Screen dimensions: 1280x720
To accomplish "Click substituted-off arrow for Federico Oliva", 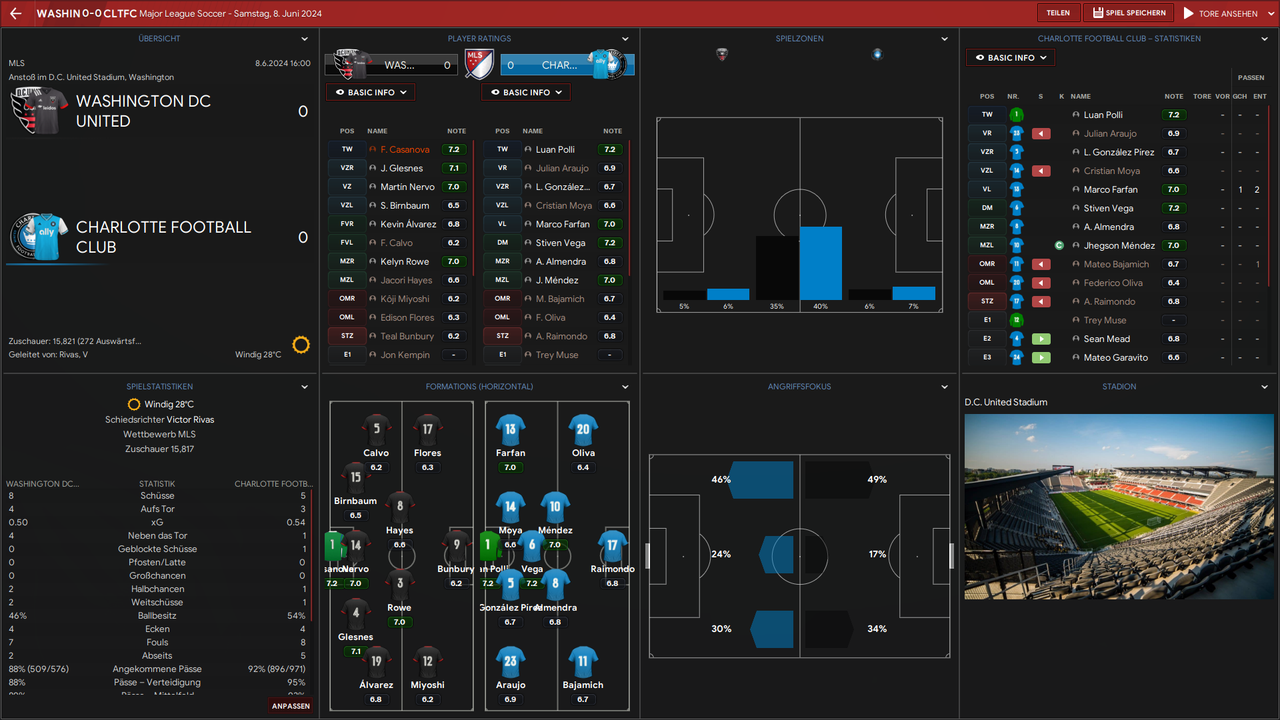I will coord(1041,283).
